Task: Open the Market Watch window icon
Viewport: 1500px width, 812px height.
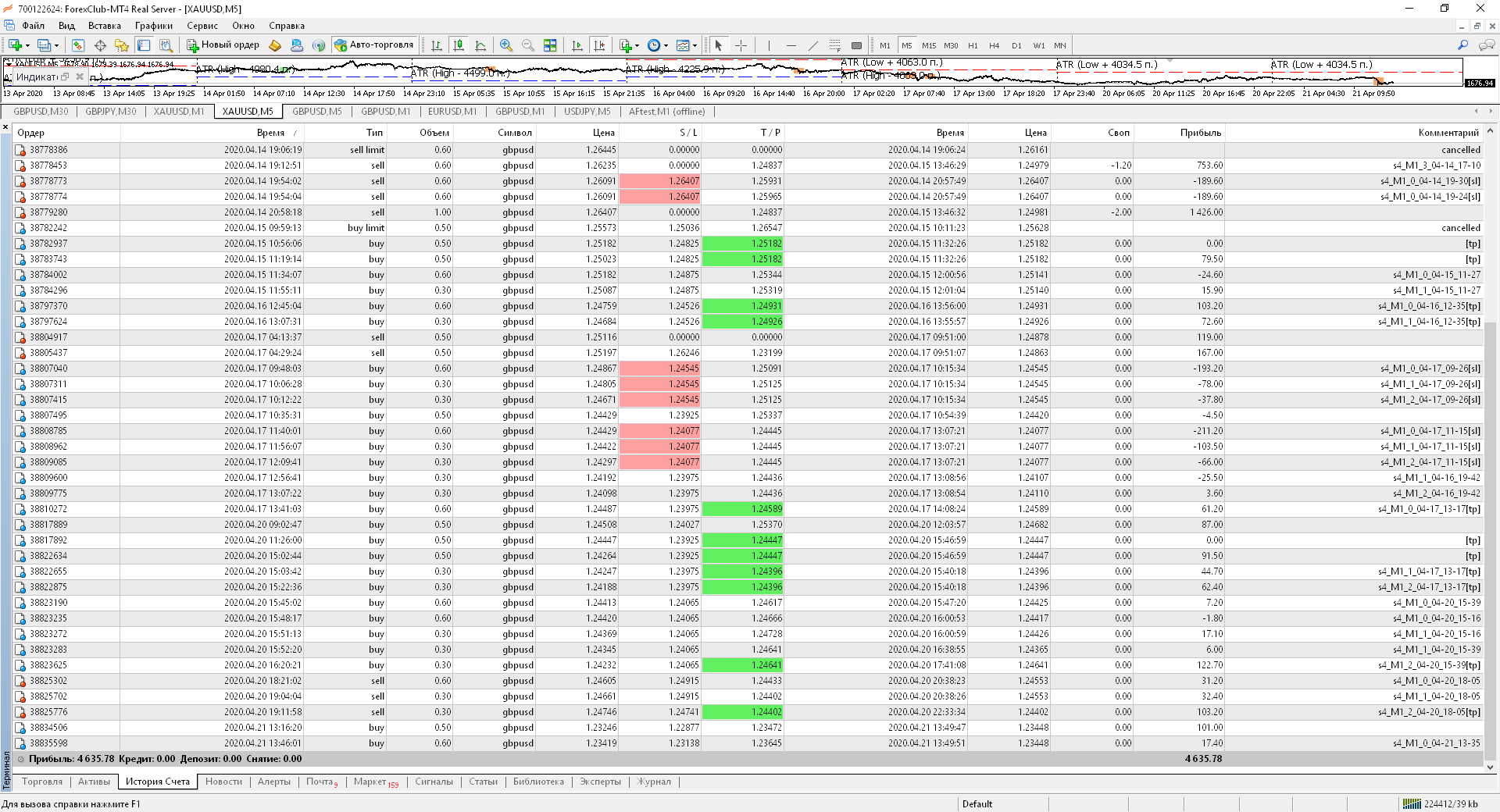Action: click(78, 45)
